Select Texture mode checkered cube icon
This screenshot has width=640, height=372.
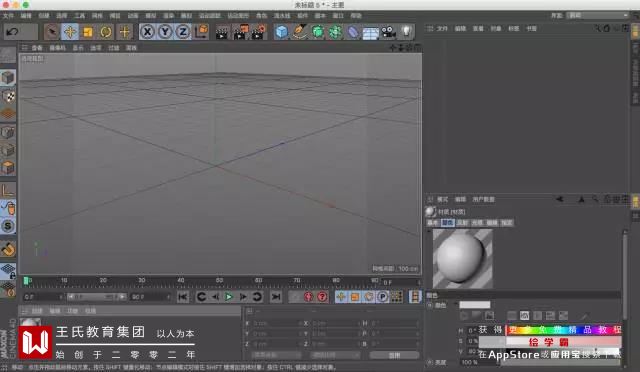(x=8, y=96)
